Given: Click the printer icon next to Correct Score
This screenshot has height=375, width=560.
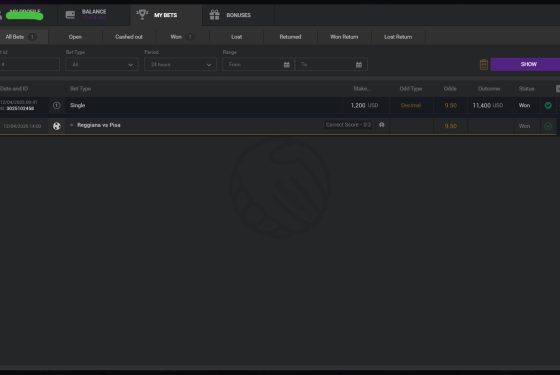Looking at the screenshot, I should [381, 125].
